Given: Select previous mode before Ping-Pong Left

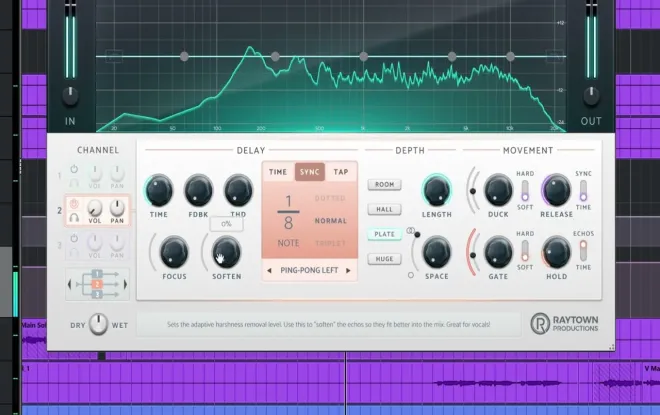Looking at the screenshot, I should click(270, 271).
